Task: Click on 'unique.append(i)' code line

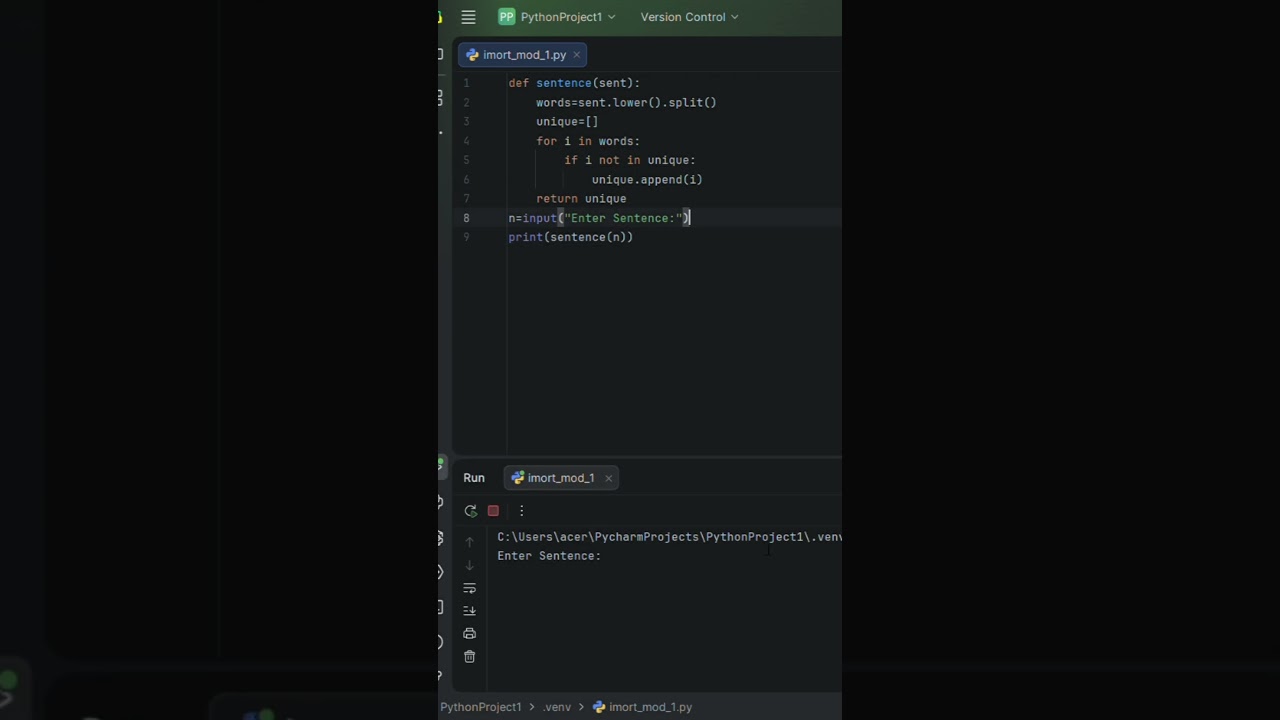Action: 647,180
